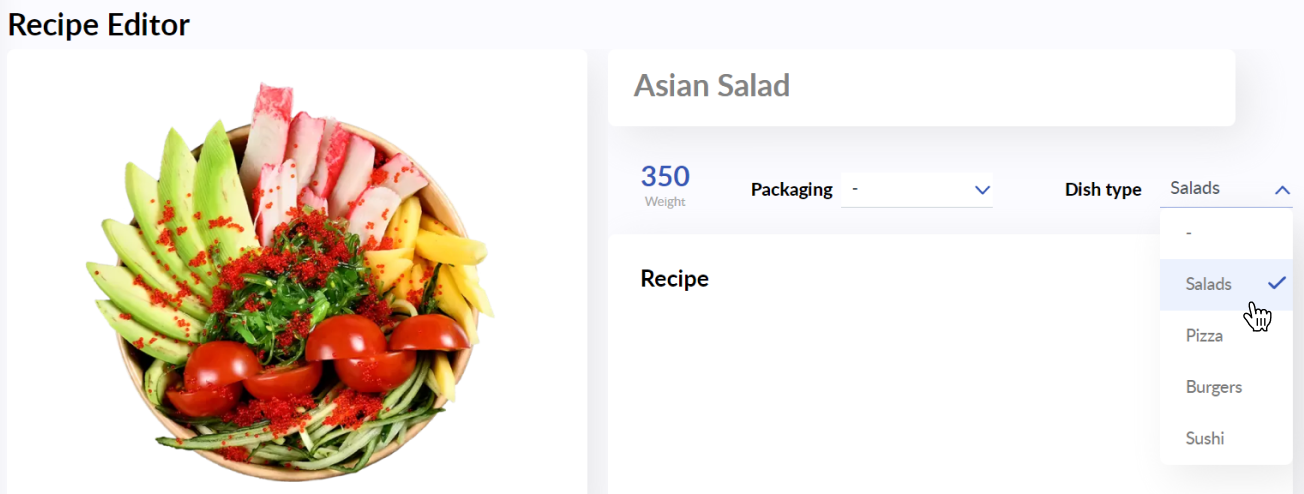Click the Recipe Editor page title
The image size is (1304, 494).
pyautogui.click(x=98, y=24)
